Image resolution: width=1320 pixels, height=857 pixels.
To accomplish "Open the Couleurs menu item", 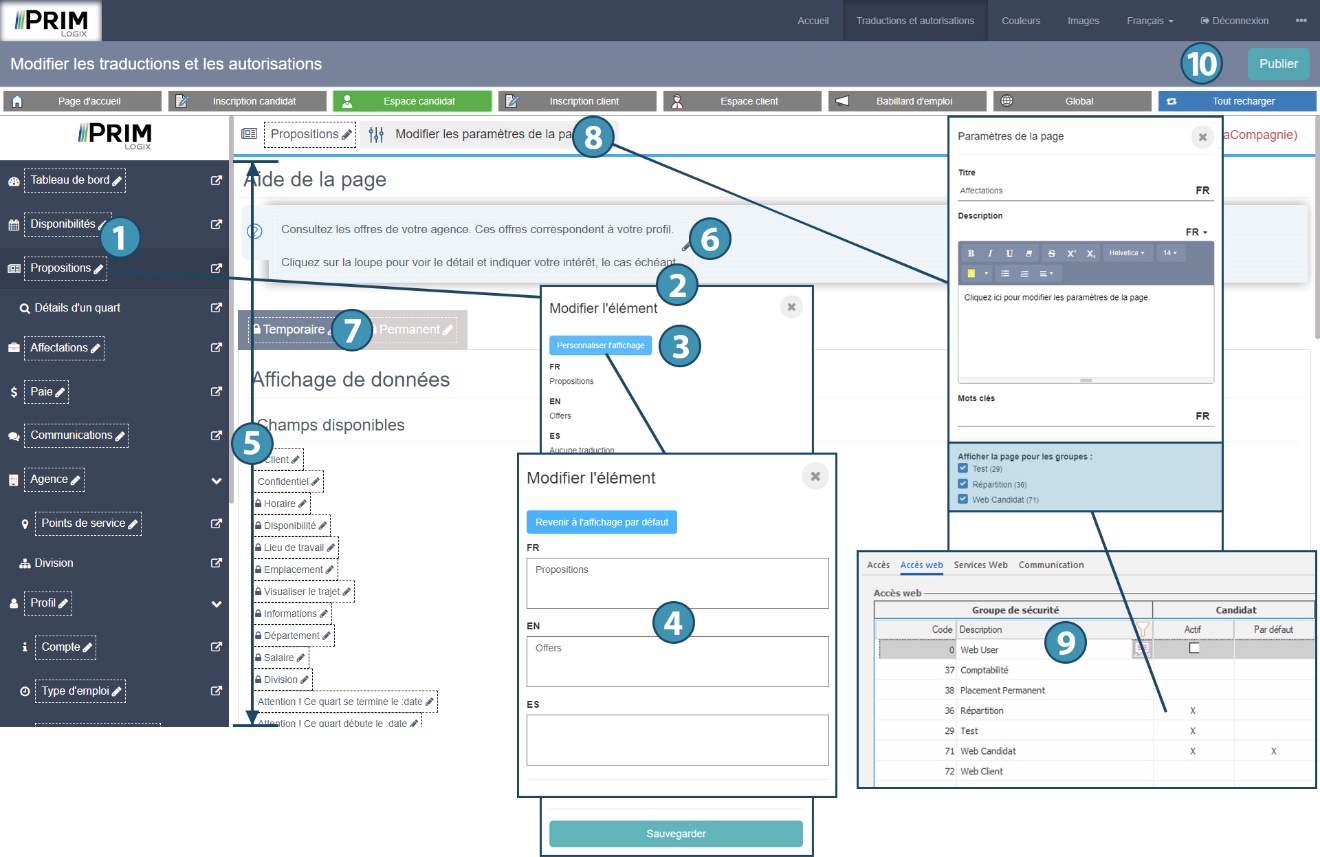I will tap(1021, 20).
